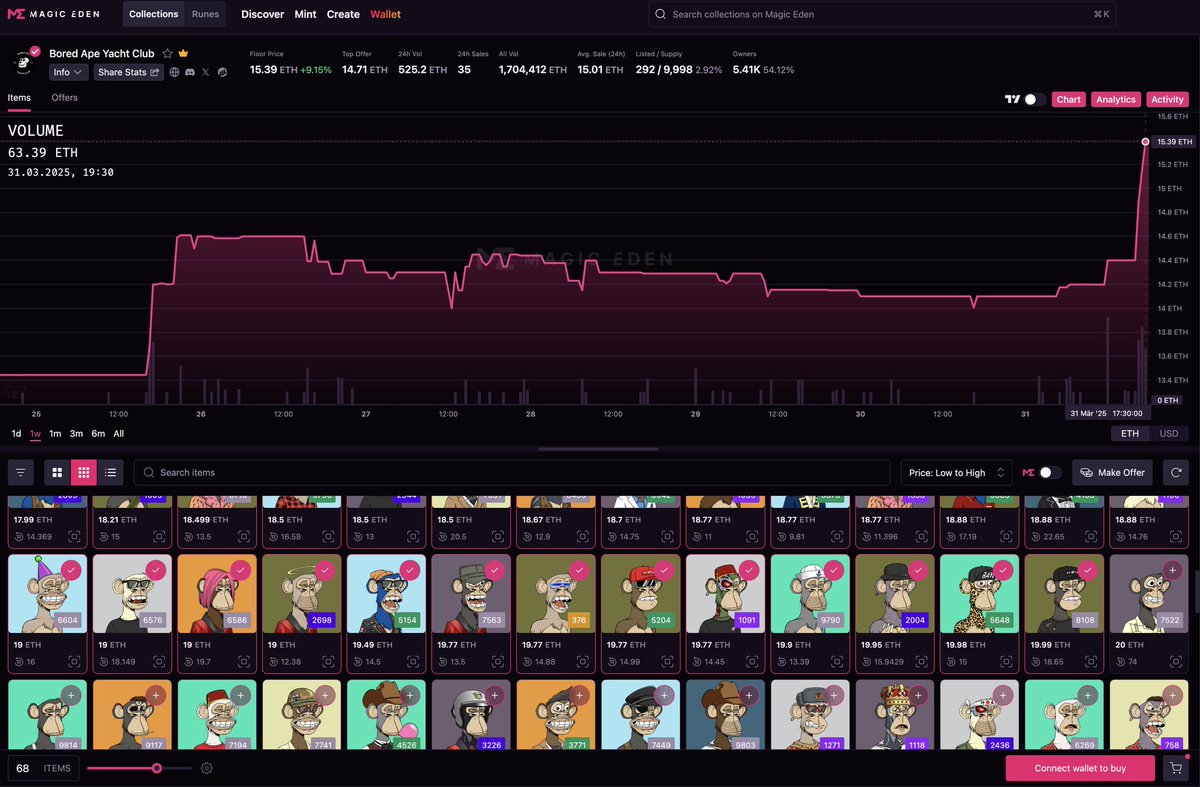The image size is (1200, 787).
Task: Select the 1w chart range
Action: click(x=35, y=433)
